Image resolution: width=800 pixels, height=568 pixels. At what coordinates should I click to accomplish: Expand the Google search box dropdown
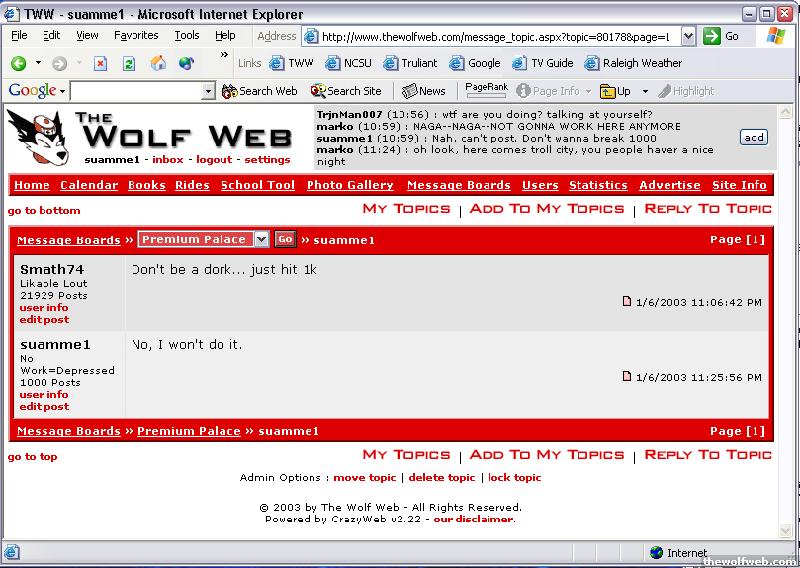[x=208, y=91]
